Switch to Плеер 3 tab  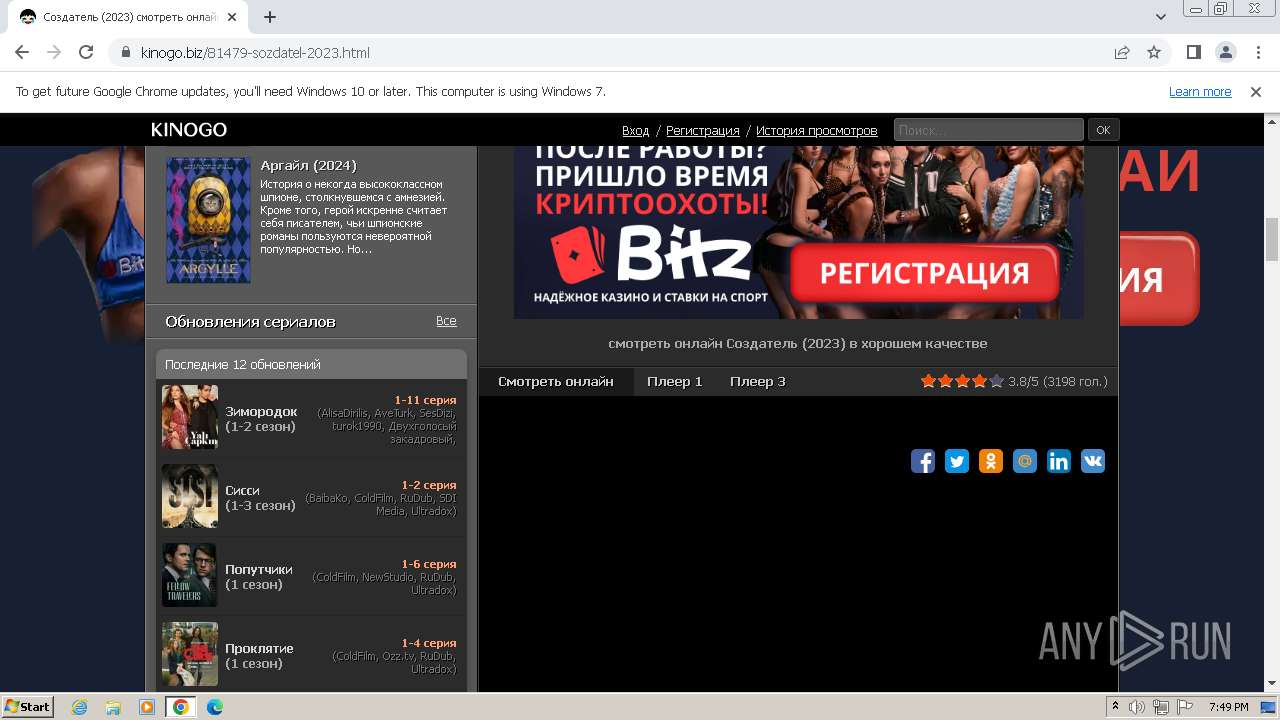[x=758, y=382]
